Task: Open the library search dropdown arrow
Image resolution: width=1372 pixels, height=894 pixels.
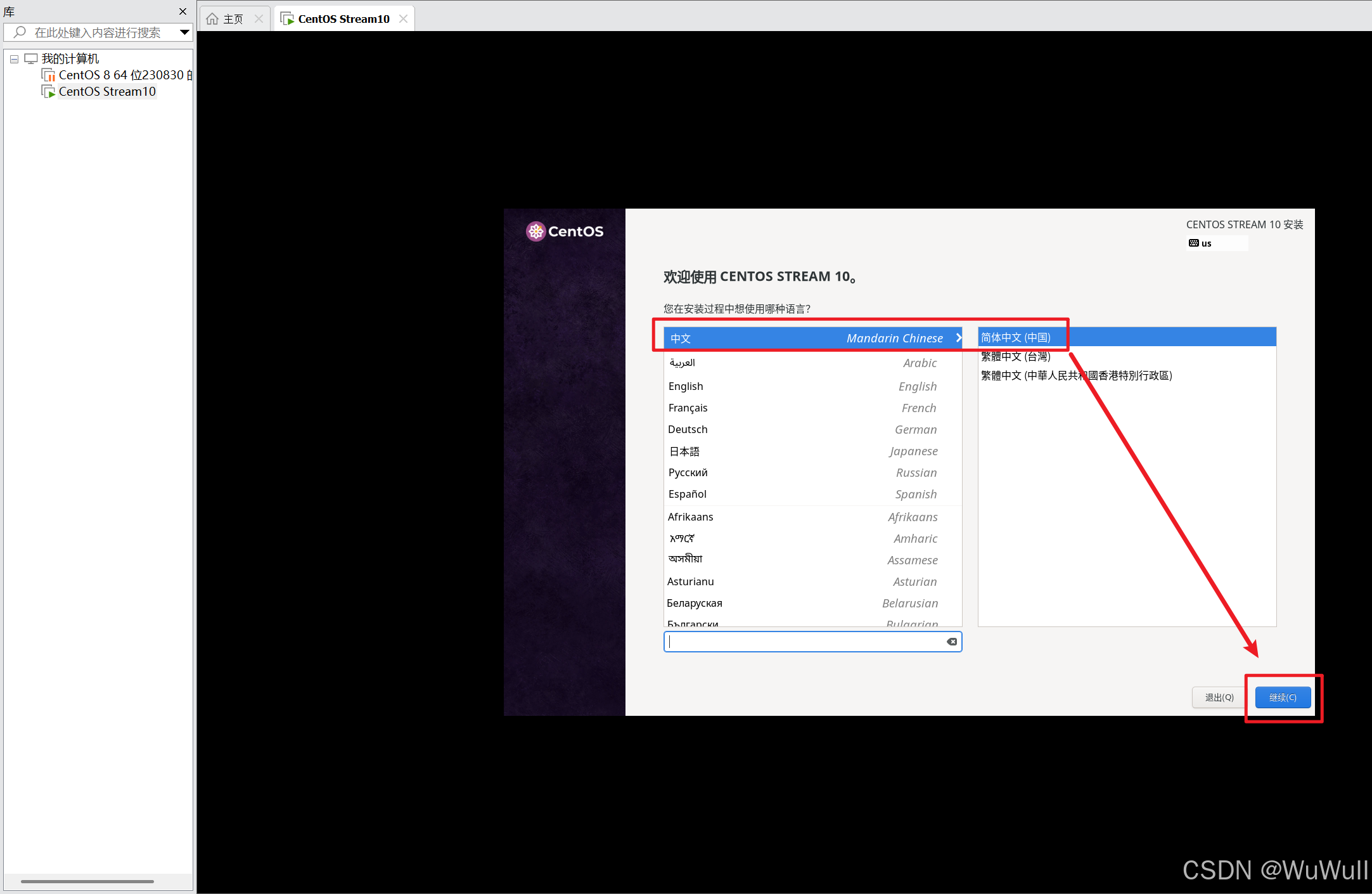Action: [x=184, y=32]
